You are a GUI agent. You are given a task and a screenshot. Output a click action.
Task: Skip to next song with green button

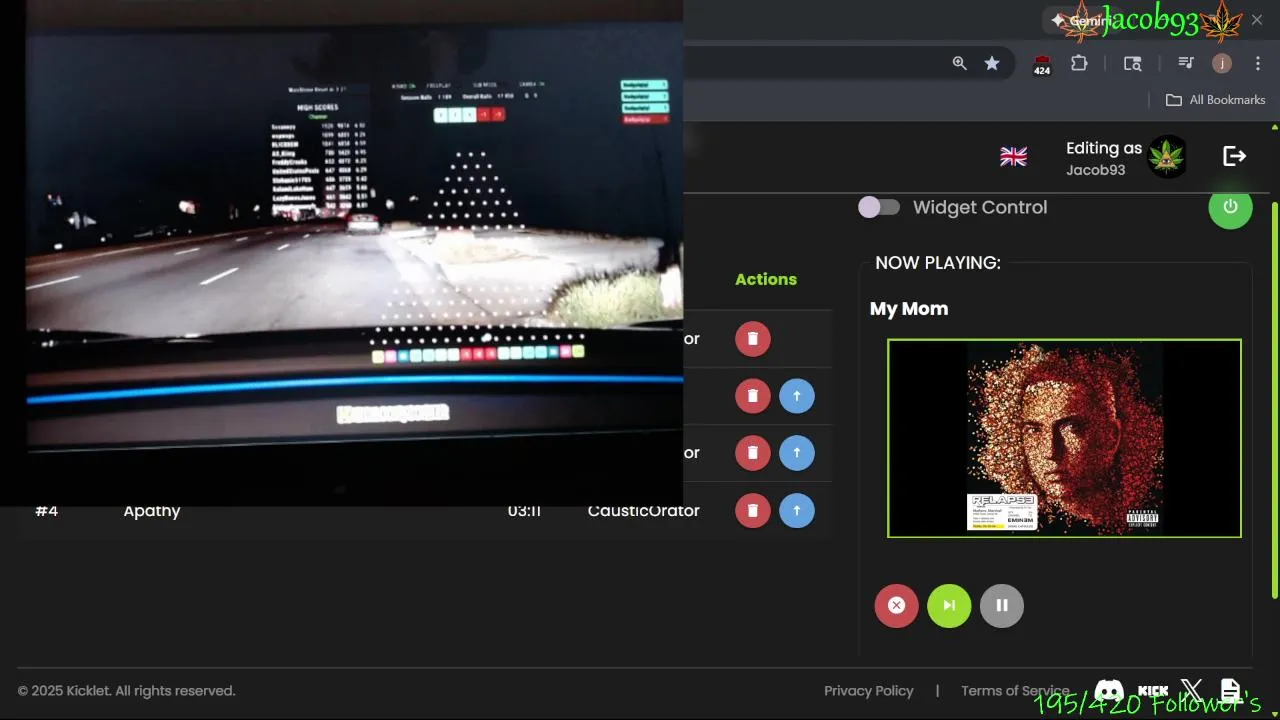coord(949,605)
